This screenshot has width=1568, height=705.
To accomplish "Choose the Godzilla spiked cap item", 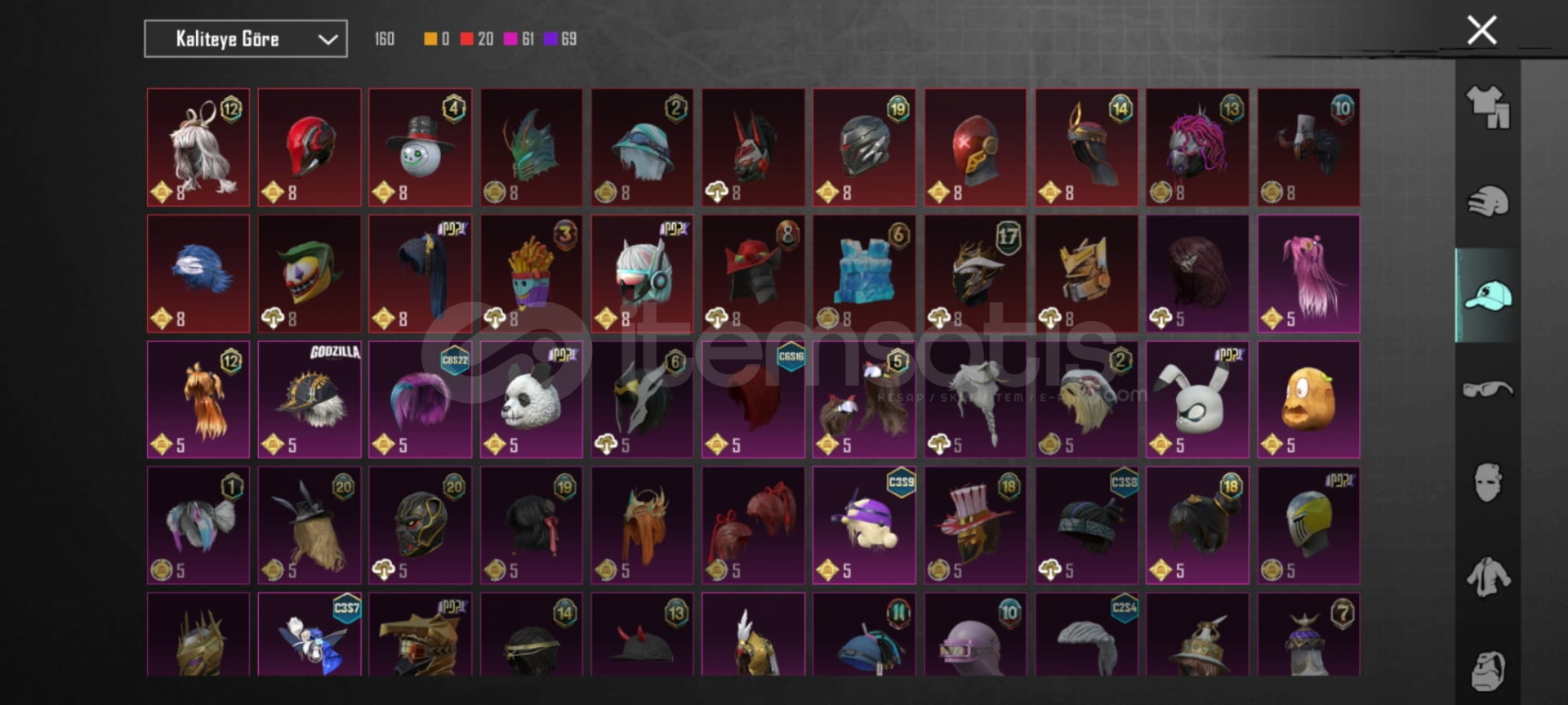I will pyautogui.click(x=310, y=399).
